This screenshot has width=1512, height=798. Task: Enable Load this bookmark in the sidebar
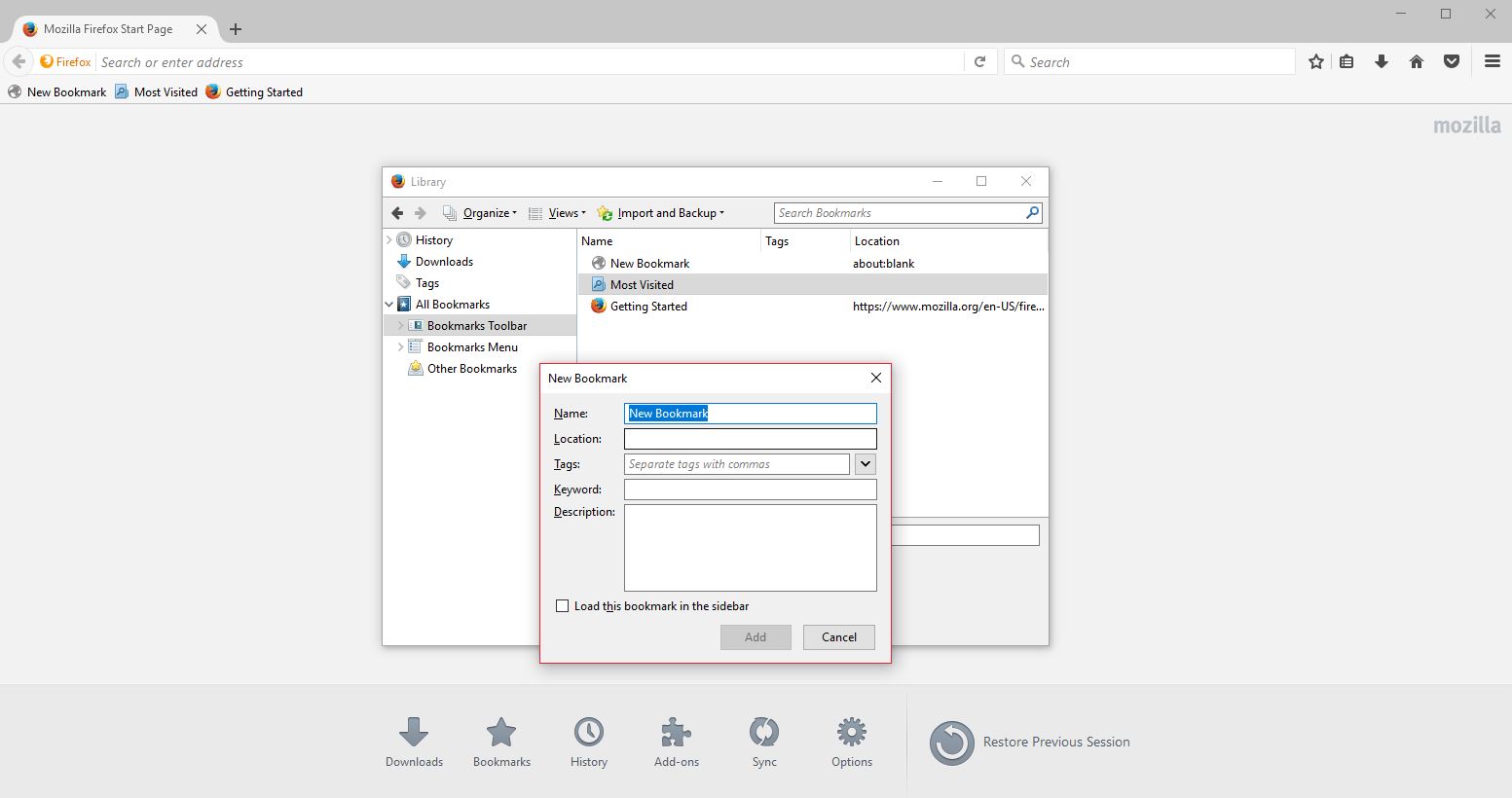pos(563,606)
